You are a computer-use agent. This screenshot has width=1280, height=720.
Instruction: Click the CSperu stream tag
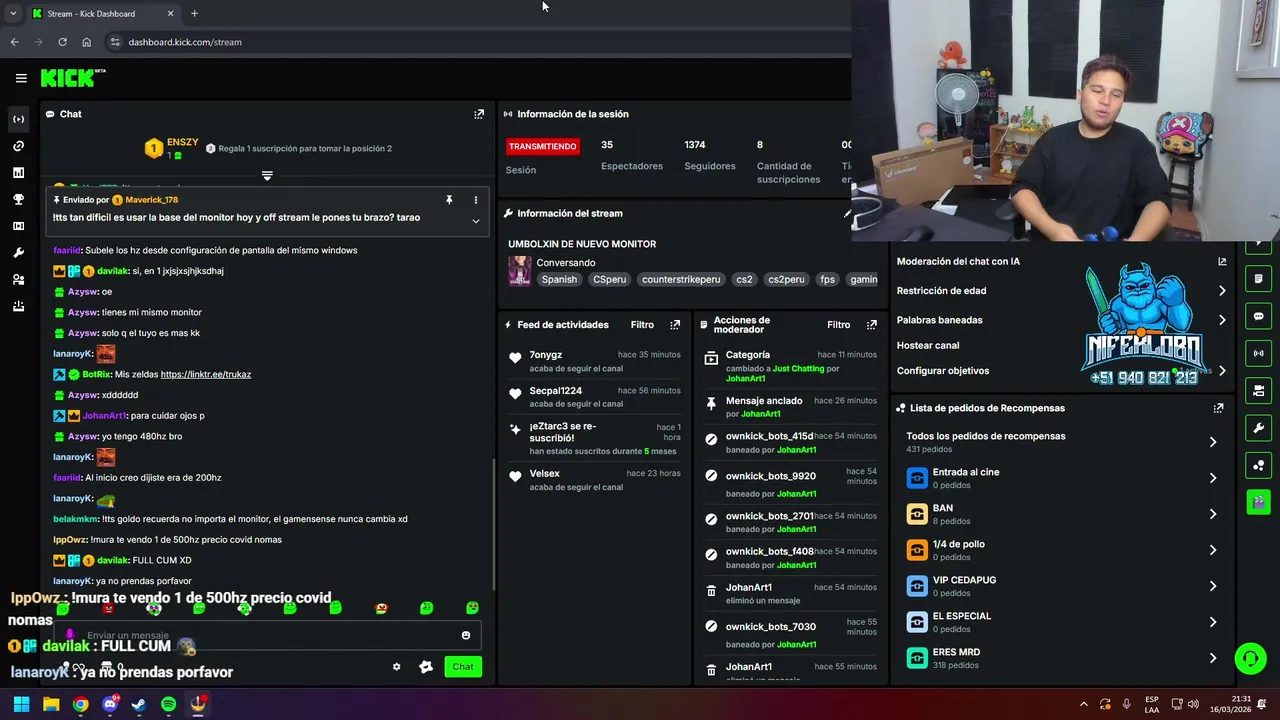point(609,280)
